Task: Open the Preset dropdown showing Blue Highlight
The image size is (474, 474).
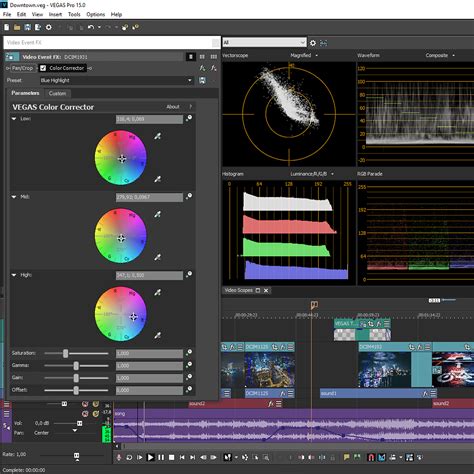Action: (x=116, y=80)
